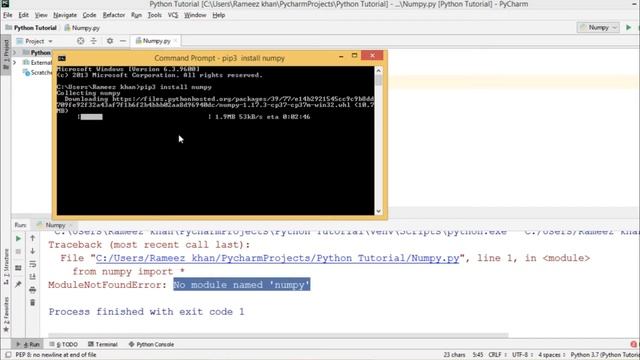Open the Python 3.7 interpreter selector
The height and width of the screenshot is (360, 640).
click(x=605, y=355)
